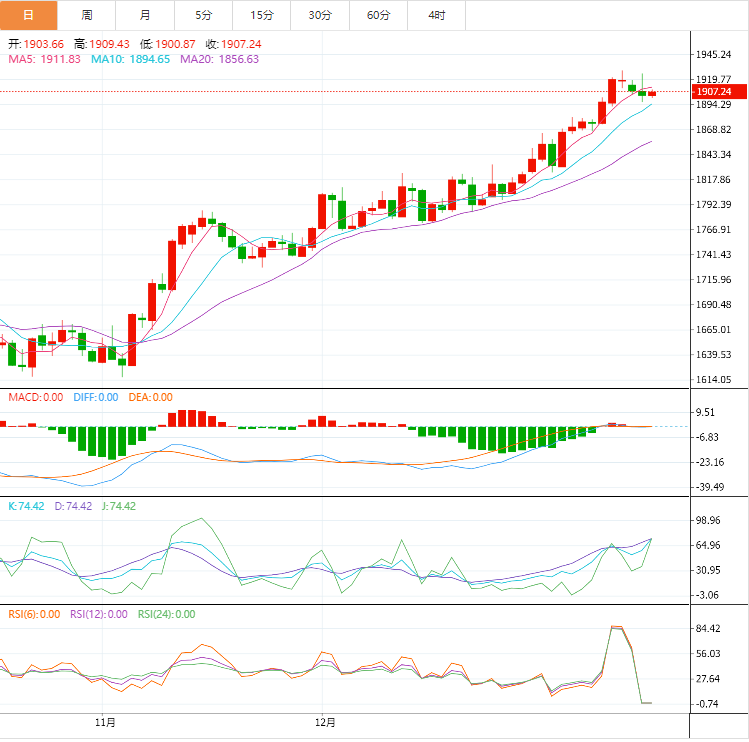Choose the 30分 interval tab
749x742 pixels.
[x=320, y=15]
